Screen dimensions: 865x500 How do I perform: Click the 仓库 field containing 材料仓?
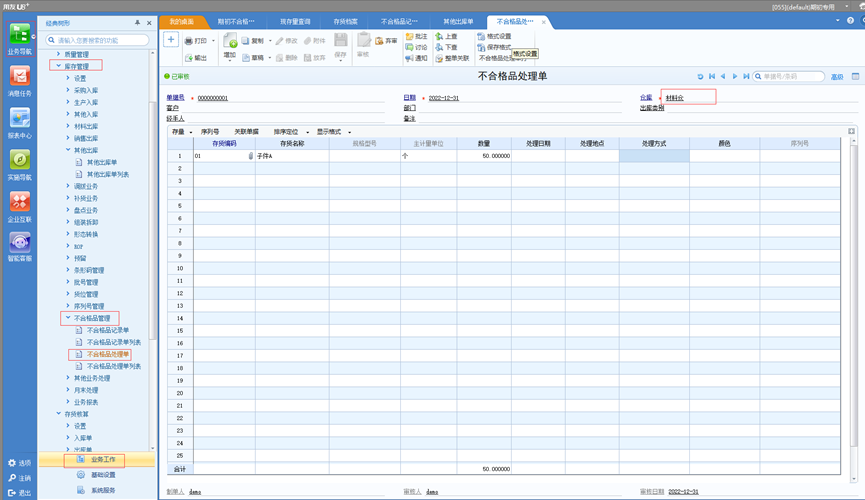[x=688, y=97]
